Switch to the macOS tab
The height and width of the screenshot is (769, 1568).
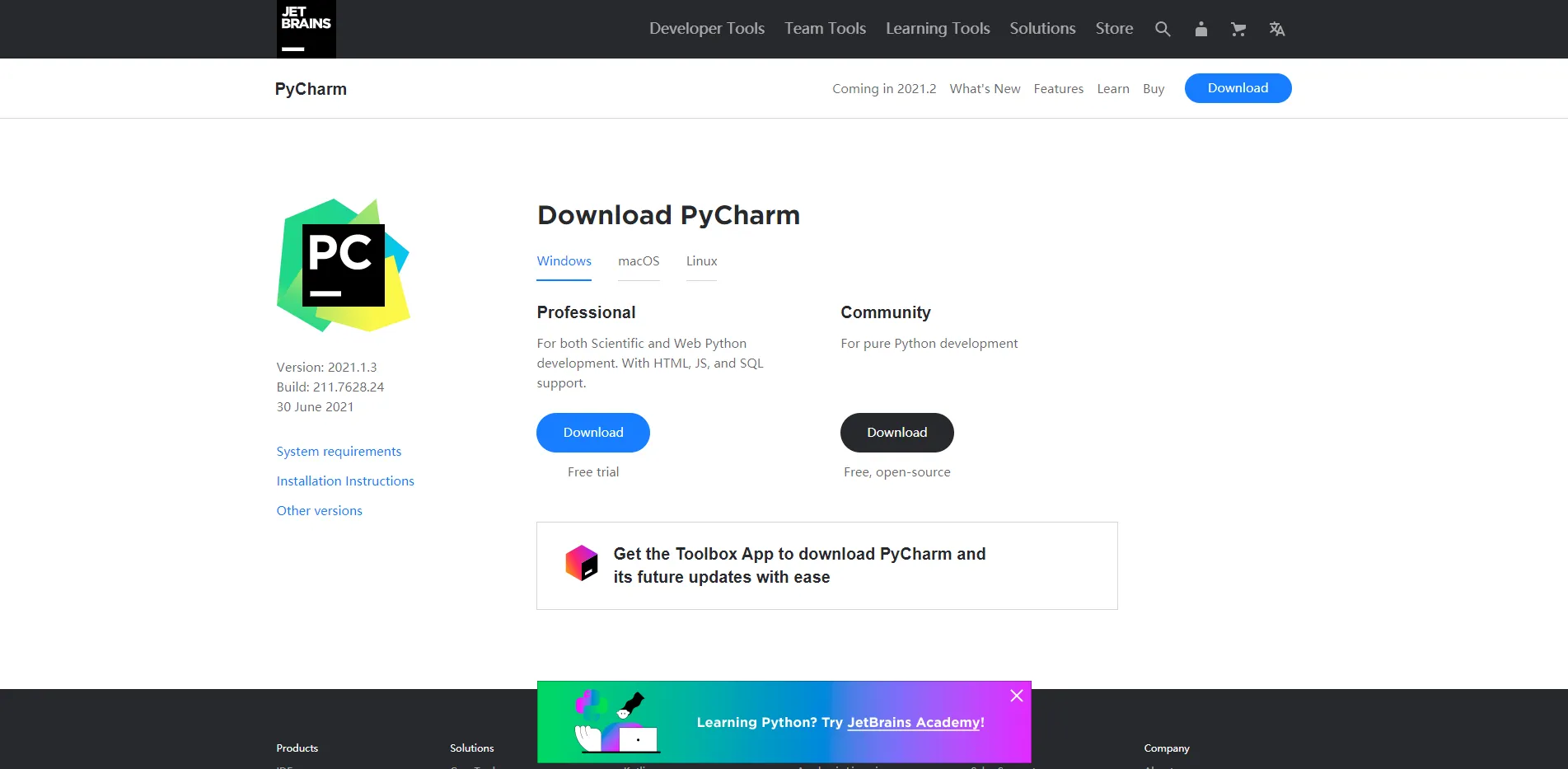pos(639,261)
